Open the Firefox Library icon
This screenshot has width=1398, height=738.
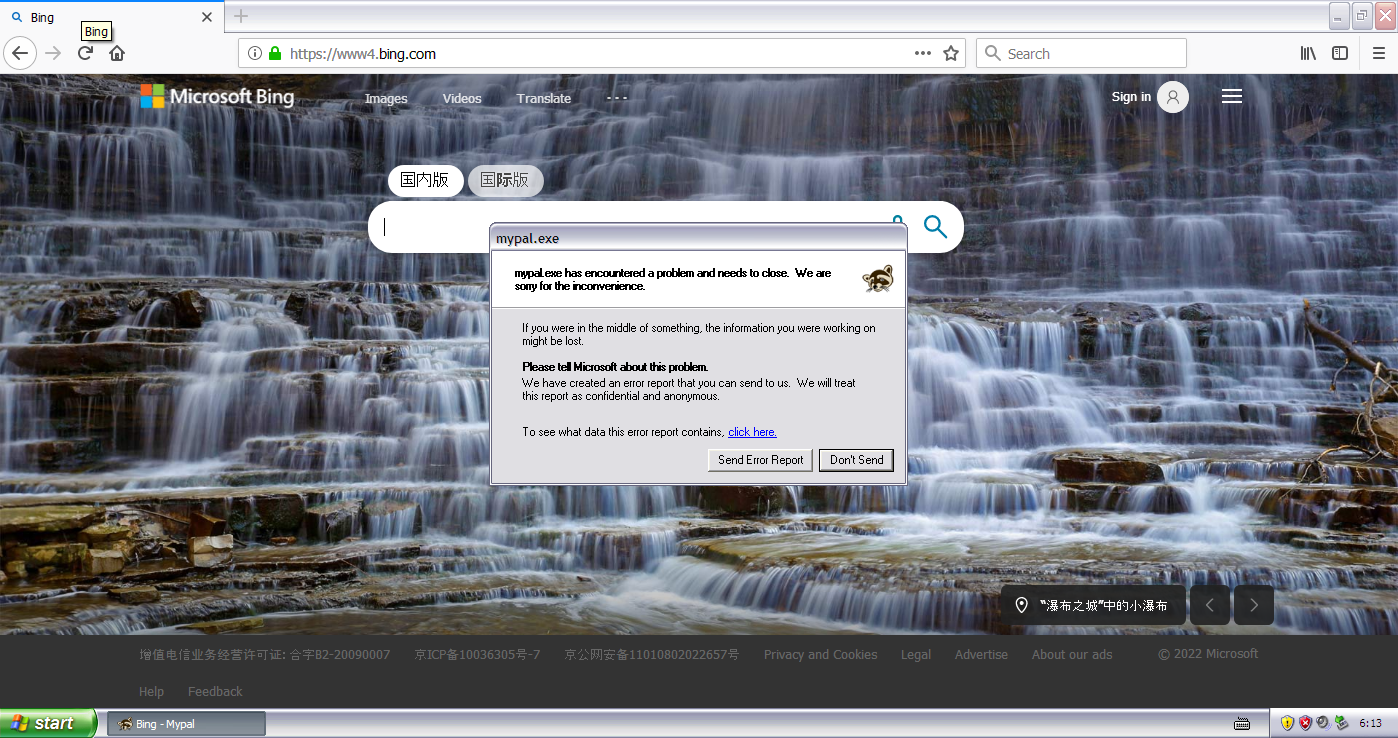pyautogui.click(x=1307, y=53)
